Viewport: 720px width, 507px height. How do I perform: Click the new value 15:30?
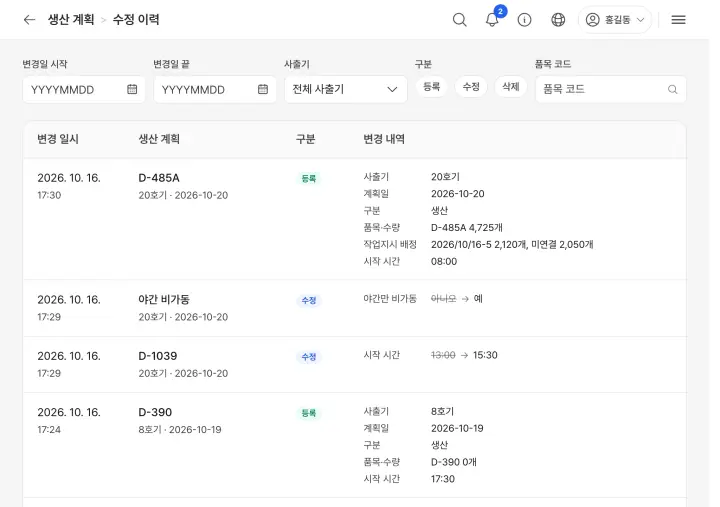coord(485,355)
